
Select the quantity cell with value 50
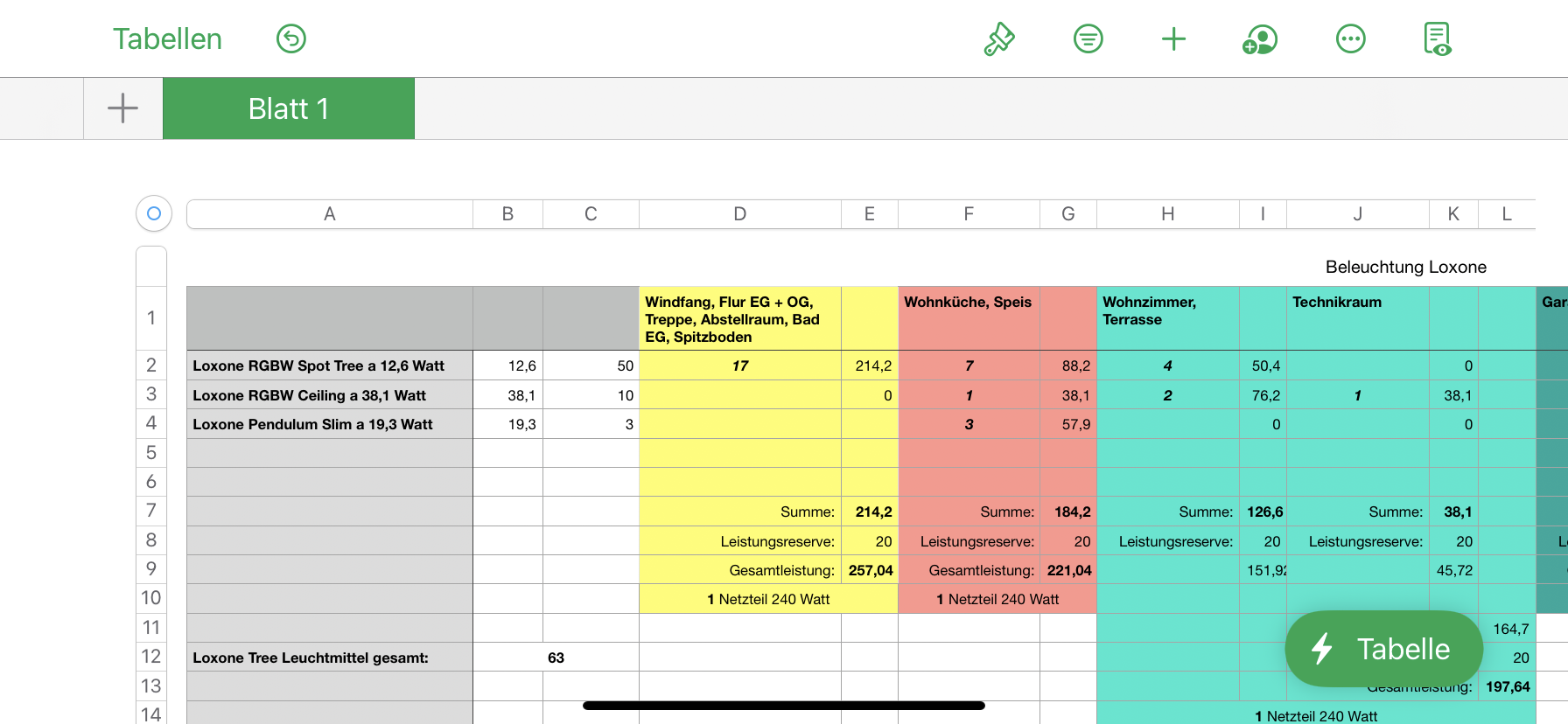point(591,365)
